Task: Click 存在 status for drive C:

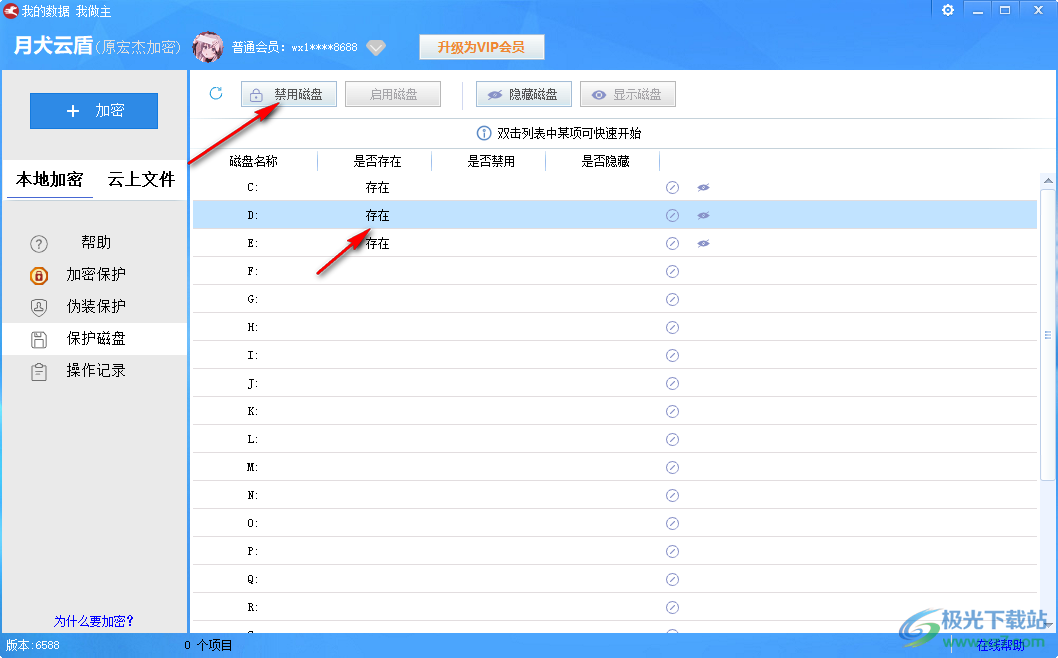Action: [377, 188]
